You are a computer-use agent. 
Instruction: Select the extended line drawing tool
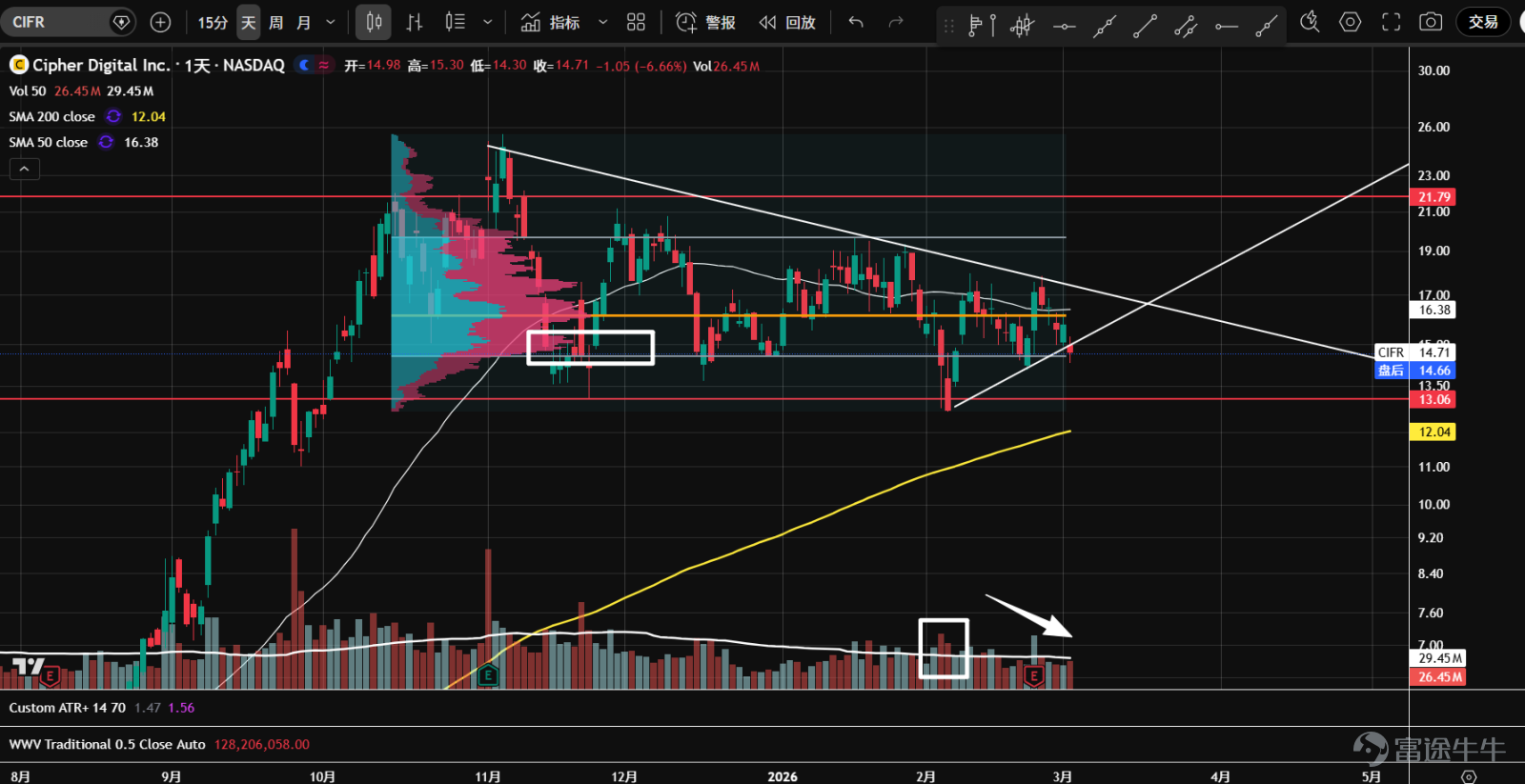tap(1105, 26)
